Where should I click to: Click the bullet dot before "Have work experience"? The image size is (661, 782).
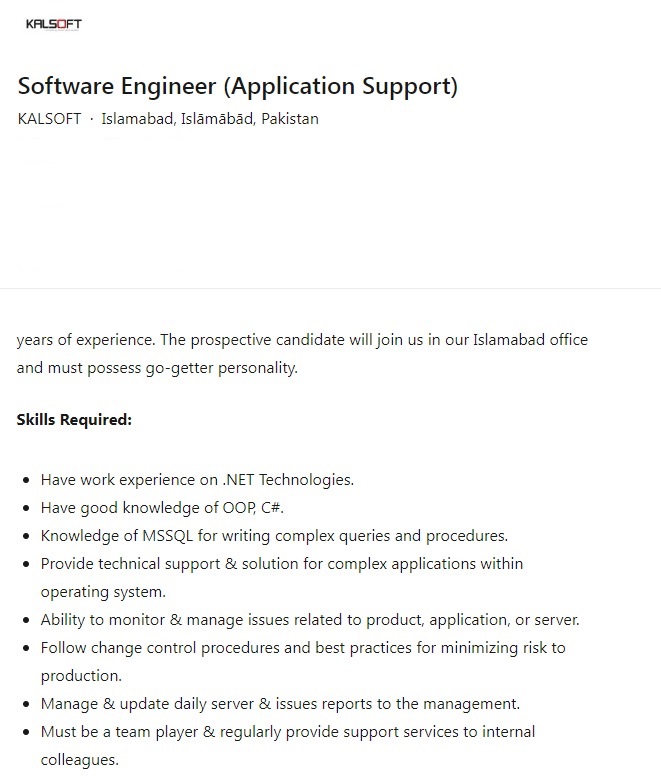click(x=25, y=480)
